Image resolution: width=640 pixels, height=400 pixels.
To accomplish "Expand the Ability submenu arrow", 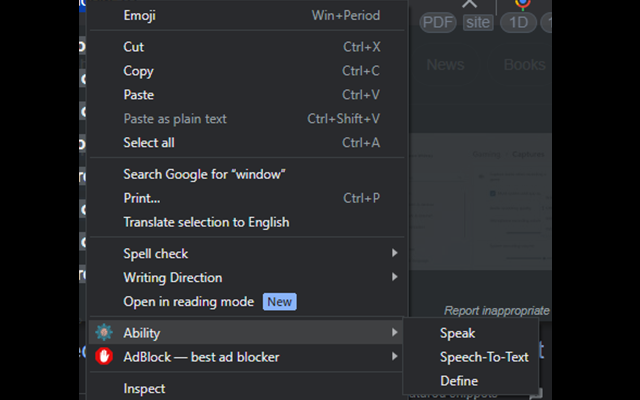I will pos(394,332).
